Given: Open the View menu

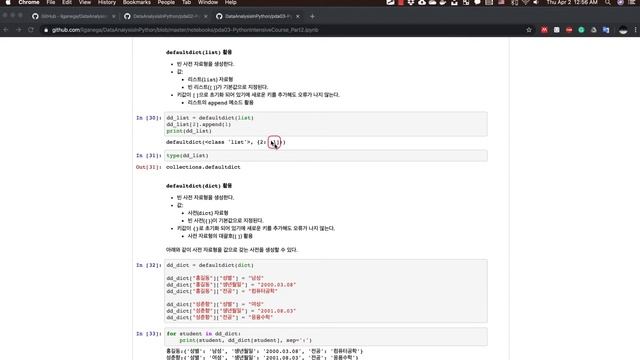Looking at the screenshot, I should click(85, 2).
